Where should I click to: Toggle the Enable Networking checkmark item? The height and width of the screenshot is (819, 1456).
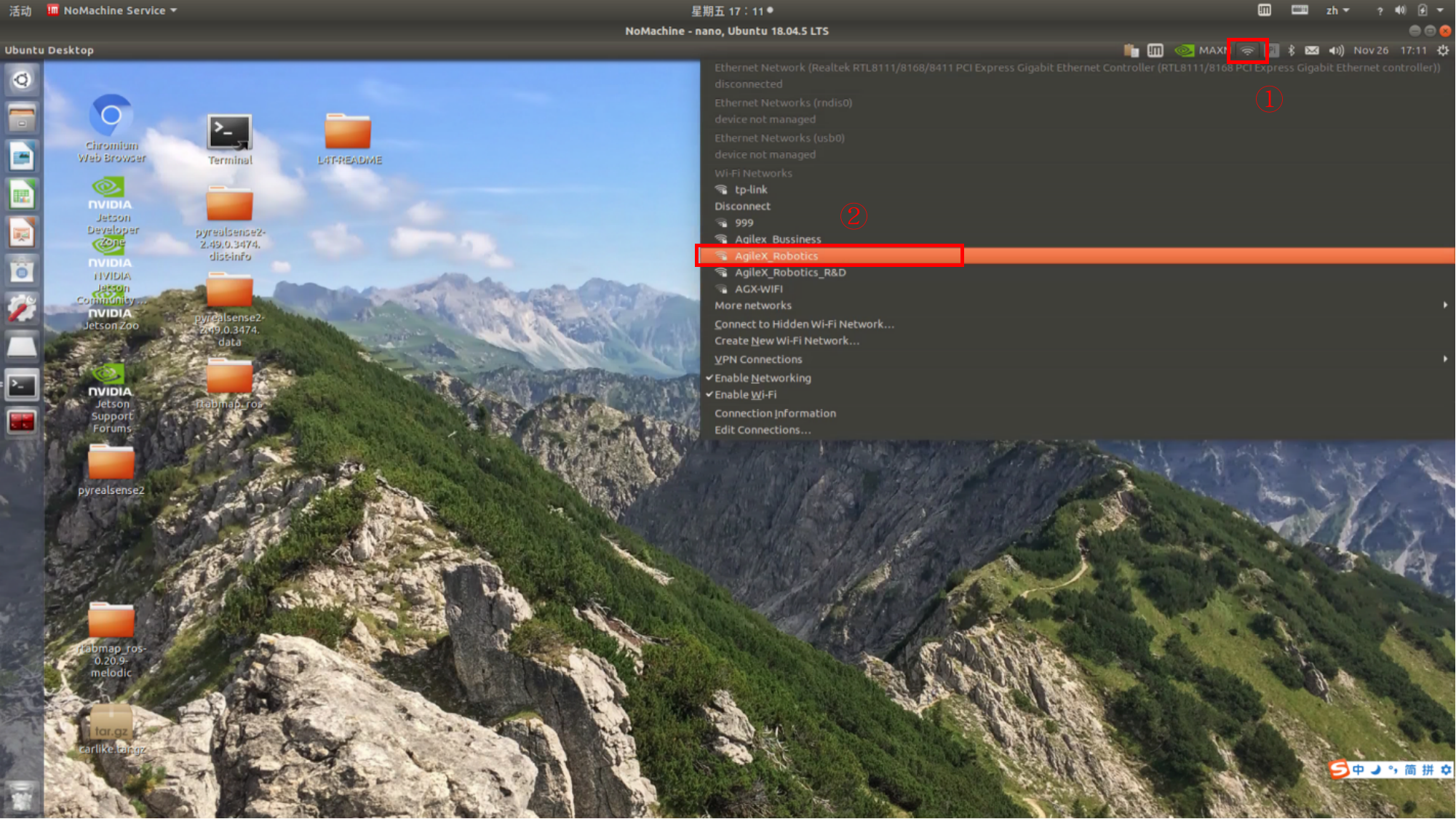[x=762, y=378]
